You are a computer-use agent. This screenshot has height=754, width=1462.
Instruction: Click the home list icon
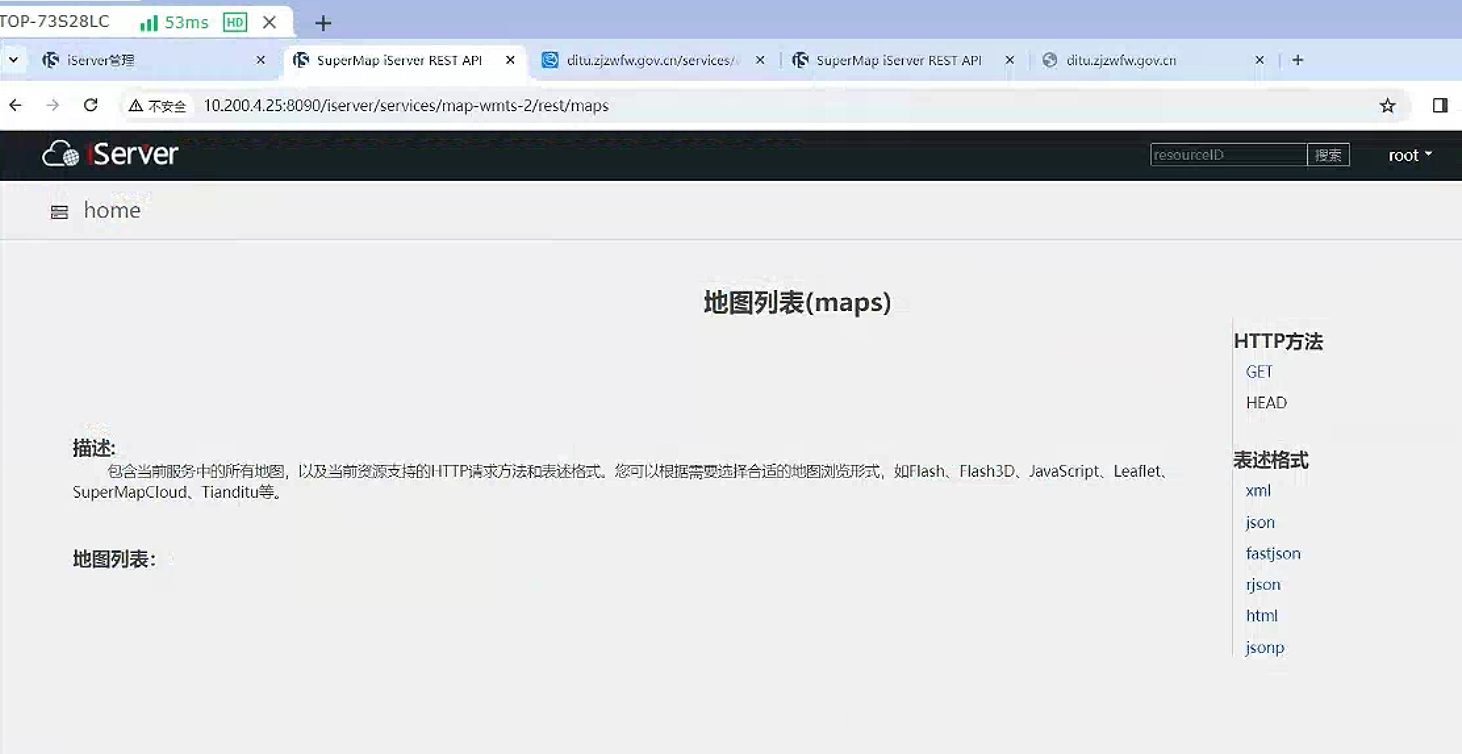(60, 211)
